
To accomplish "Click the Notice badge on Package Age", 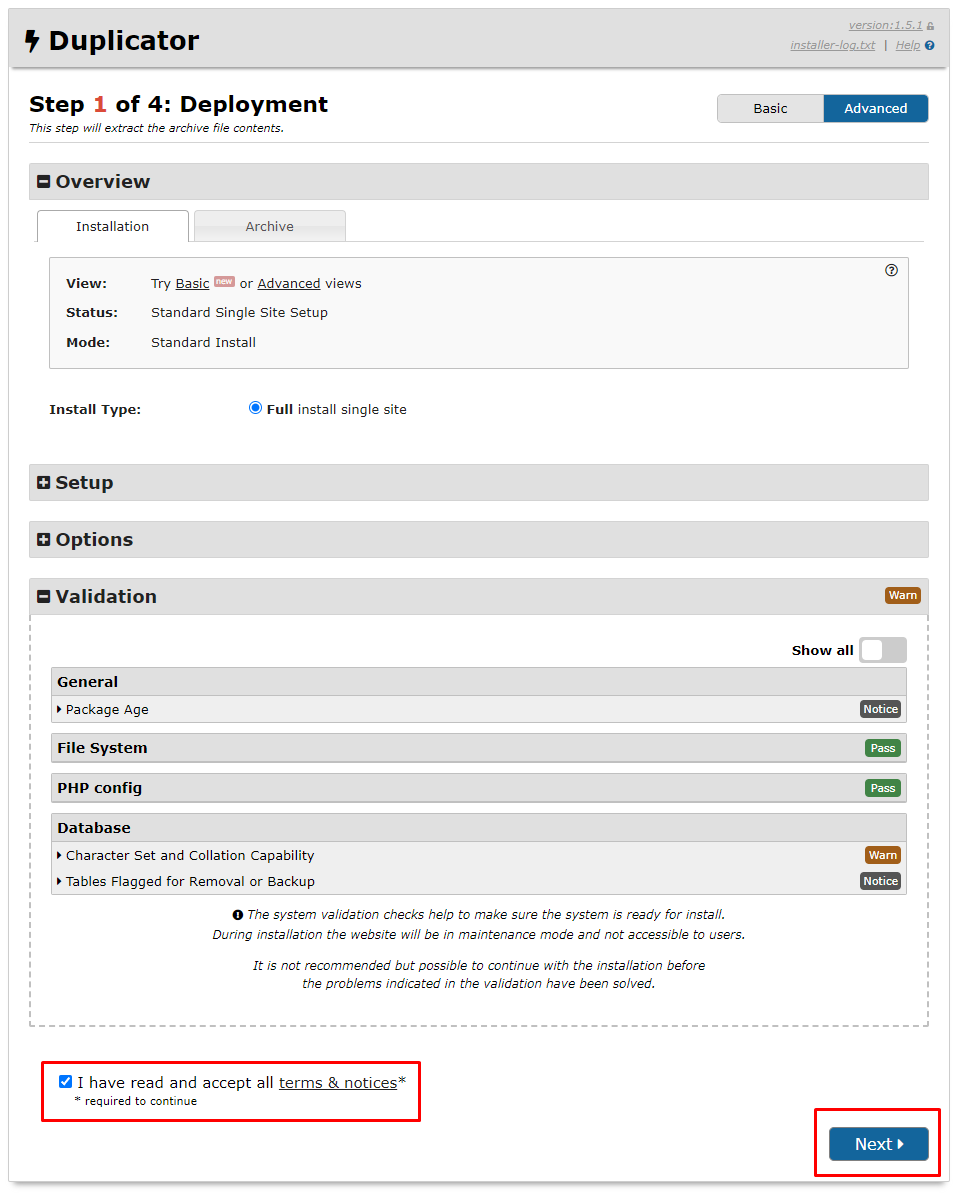I will point(881,709).
